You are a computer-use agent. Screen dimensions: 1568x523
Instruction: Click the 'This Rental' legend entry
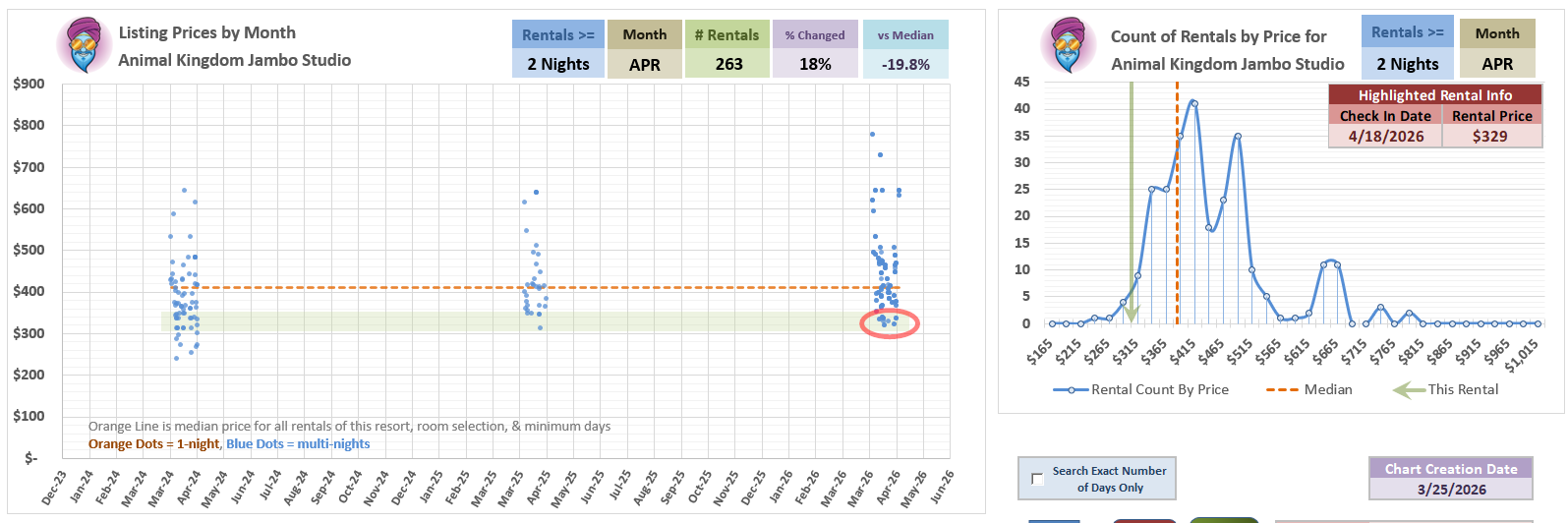1445,389
